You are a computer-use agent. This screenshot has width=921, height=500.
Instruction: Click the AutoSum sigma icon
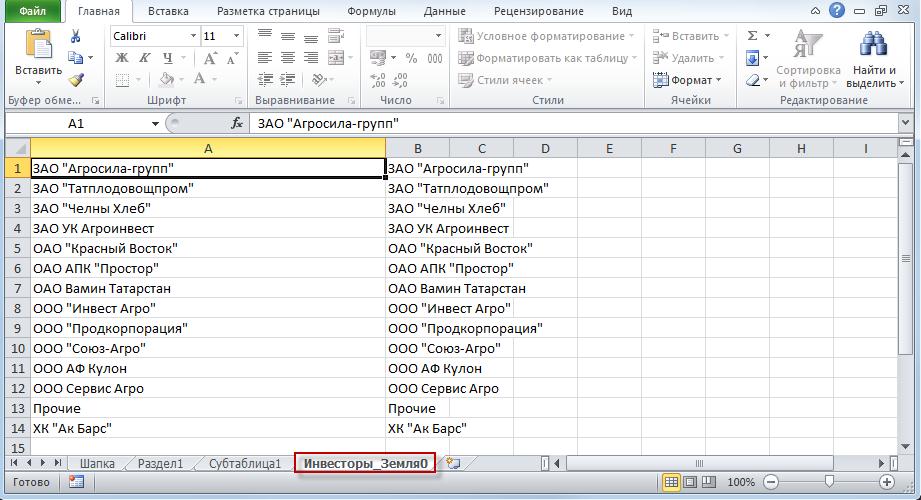[x=752, y=36]
